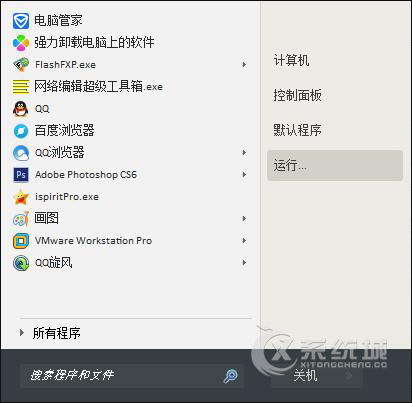The height and width of the screenshot is (403, 412).
Task: Select 默认程序 in the right pane
Action: (x=297, y=130)
